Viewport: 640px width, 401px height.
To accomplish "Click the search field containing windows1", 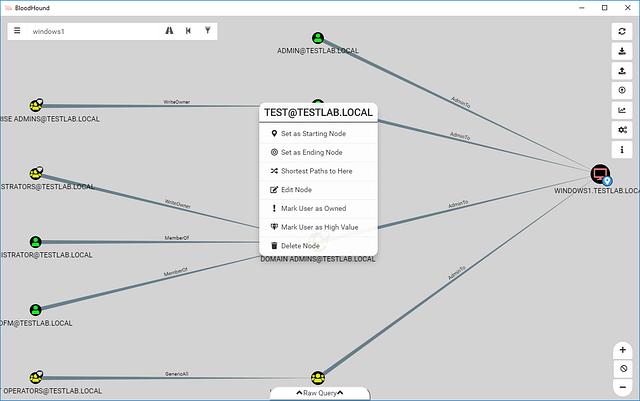I will tap(94, 31).
